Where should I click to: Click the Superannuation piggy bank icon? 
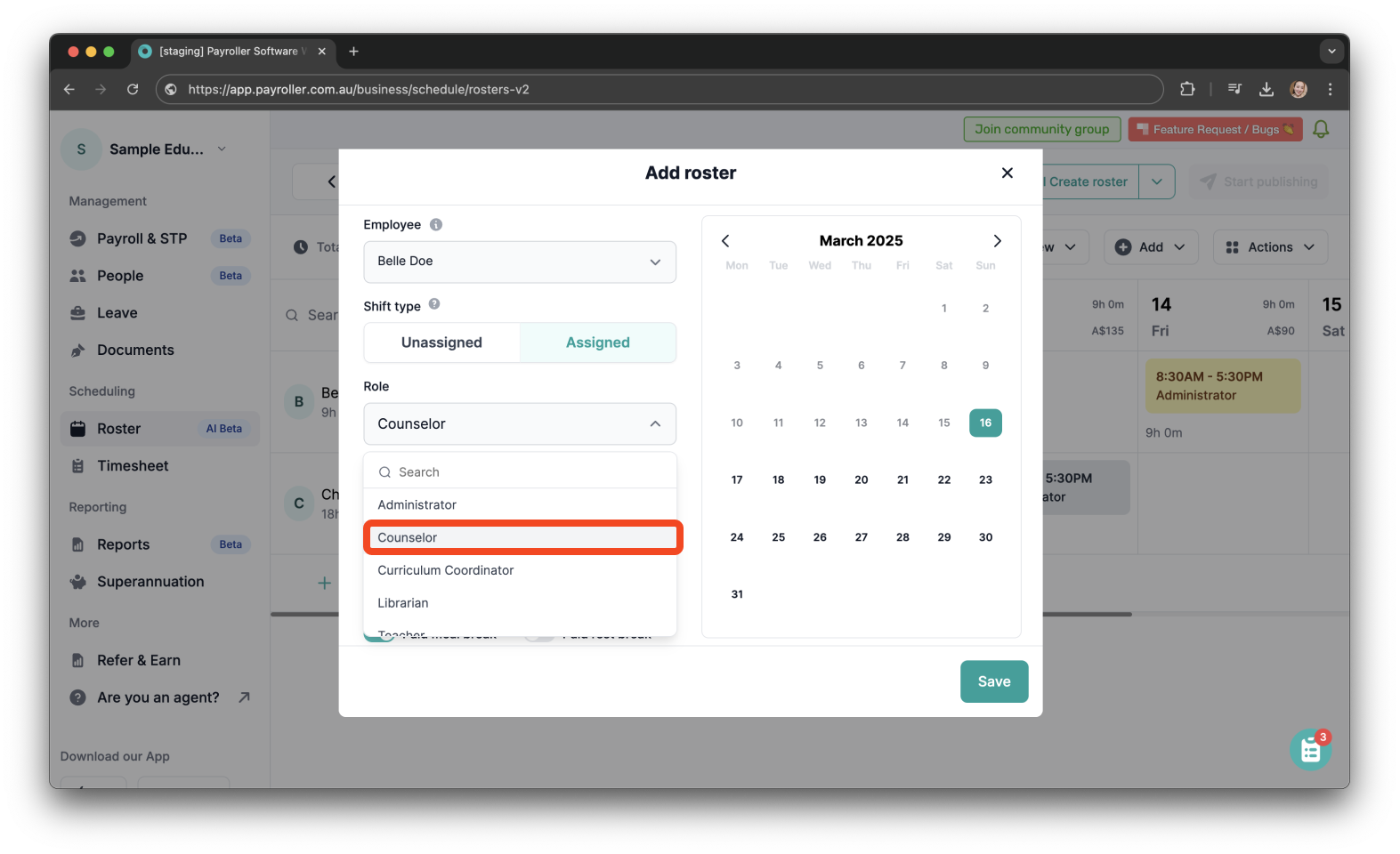(x=78, y=582)
